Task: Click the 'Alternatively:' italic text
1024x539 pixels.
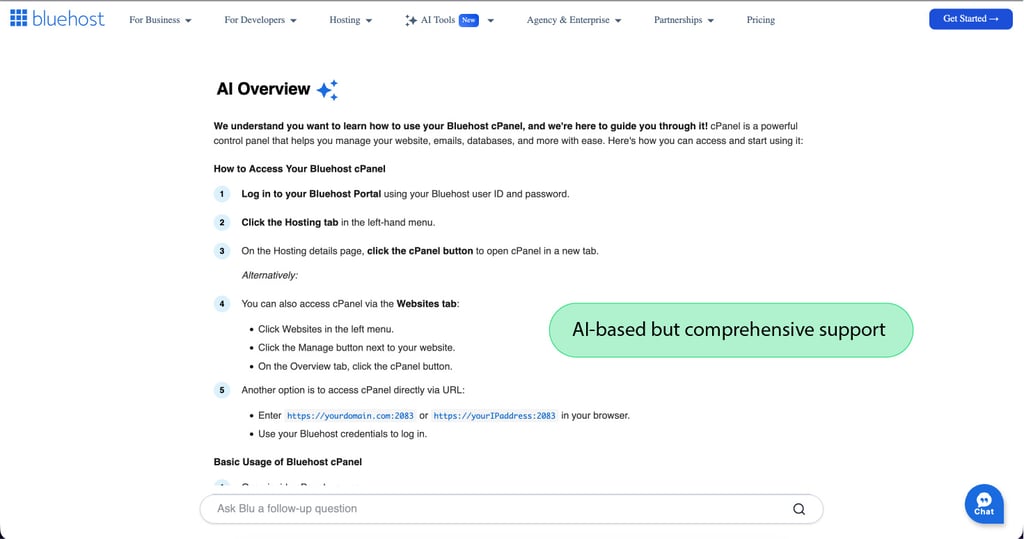Action: click(270, 276)
